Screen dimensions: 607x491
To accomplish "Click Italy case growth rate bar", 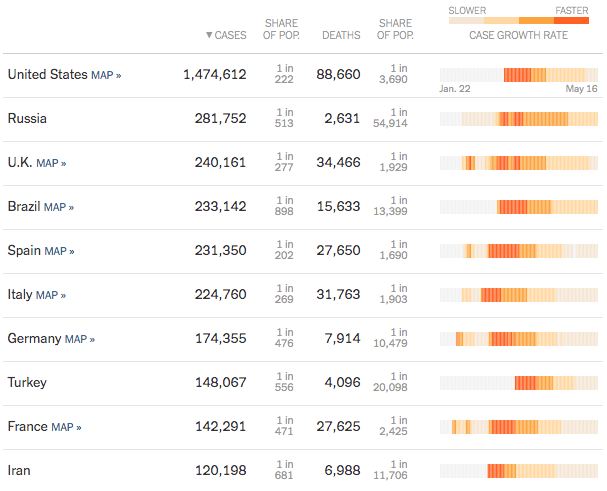I will click(x=519, y=295).
